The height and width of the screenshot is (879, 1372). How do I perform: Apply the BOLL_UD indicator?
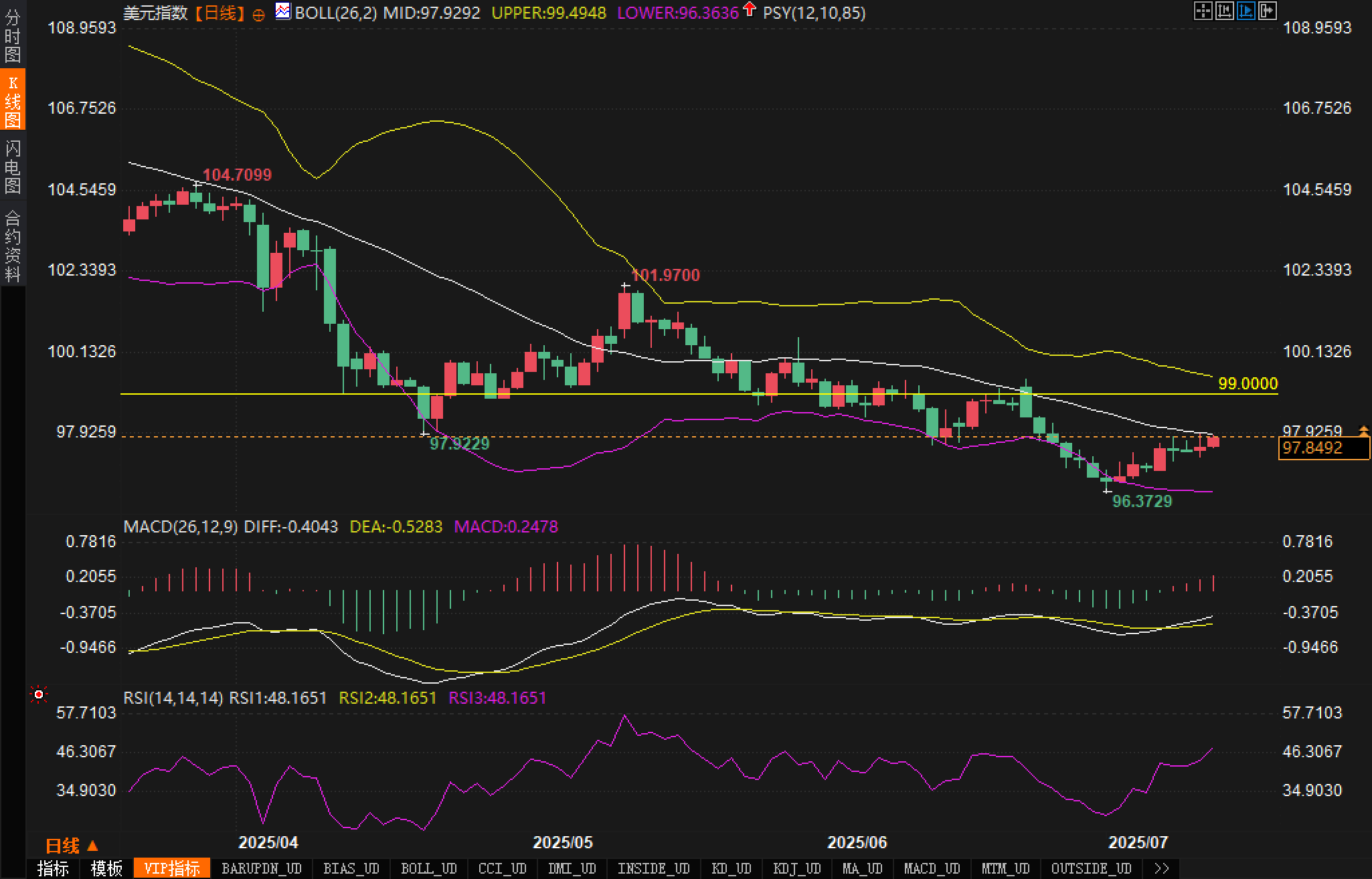point(428,868)
